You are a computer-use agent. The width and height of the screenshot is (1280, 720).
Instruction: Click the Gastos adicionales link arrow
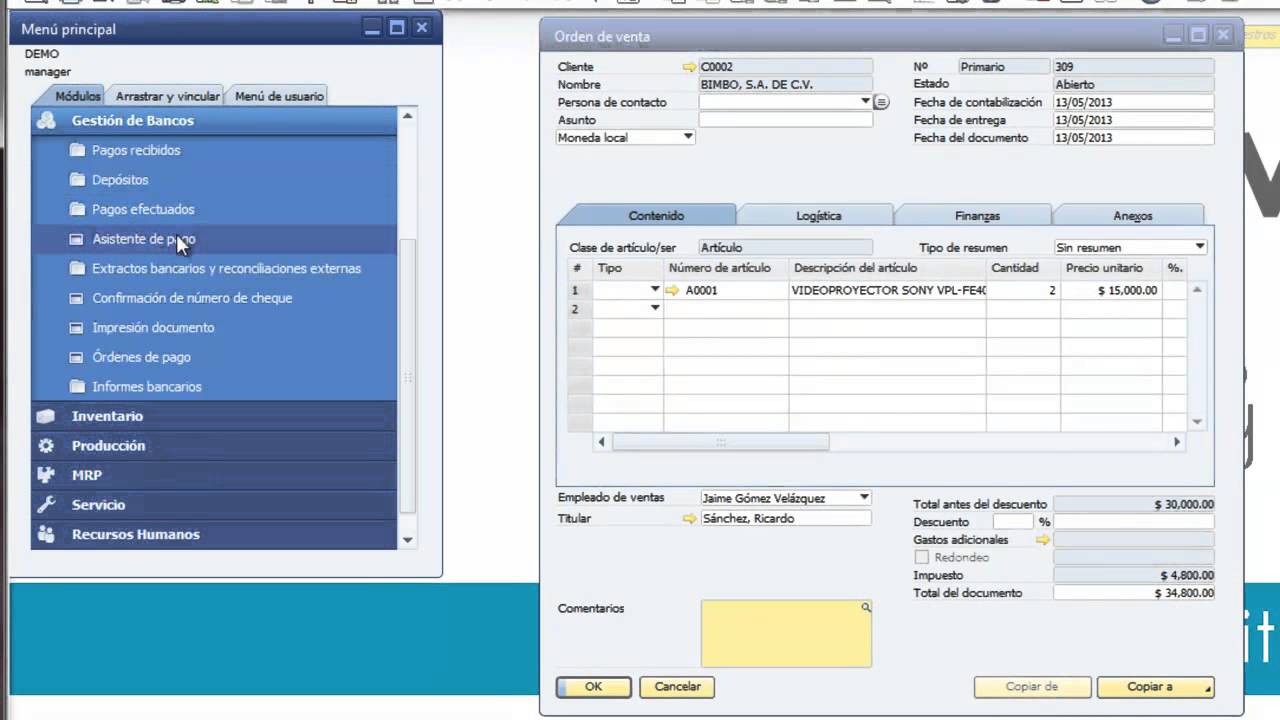pos(1043,540)
